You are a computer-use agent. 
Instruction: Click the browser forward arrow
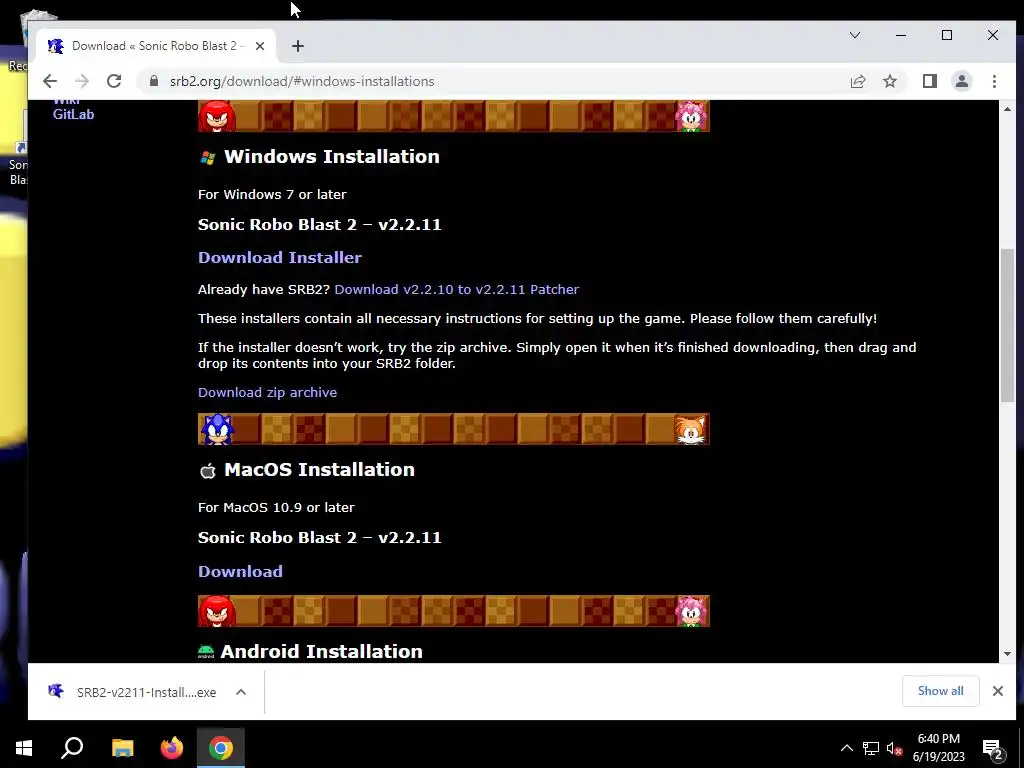coord(82,81)
